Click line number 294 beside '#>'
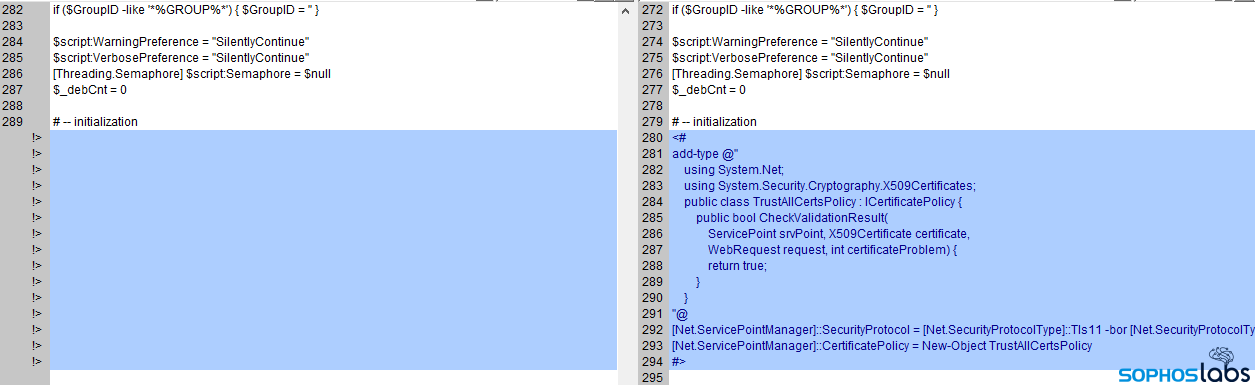The height and width of the screenshot is (385, 1255). click(652, 362)
